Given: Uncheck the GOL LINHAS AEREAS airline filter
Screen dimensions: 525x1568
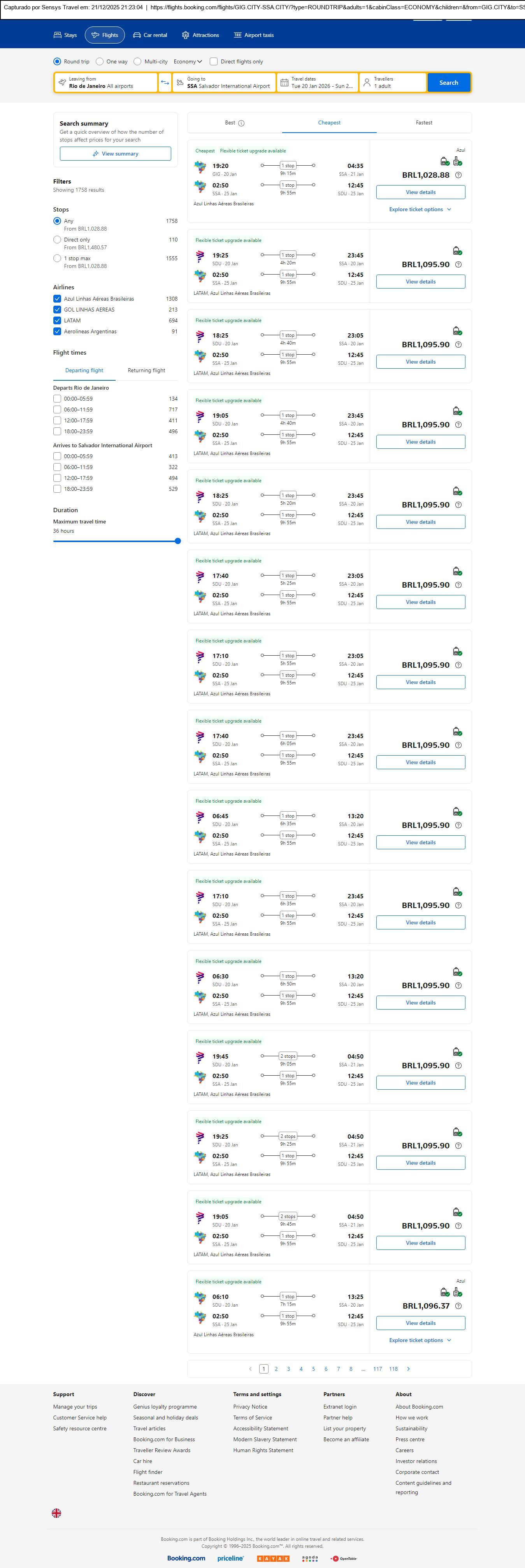Looking at the screenshot, I should (57, 310).
